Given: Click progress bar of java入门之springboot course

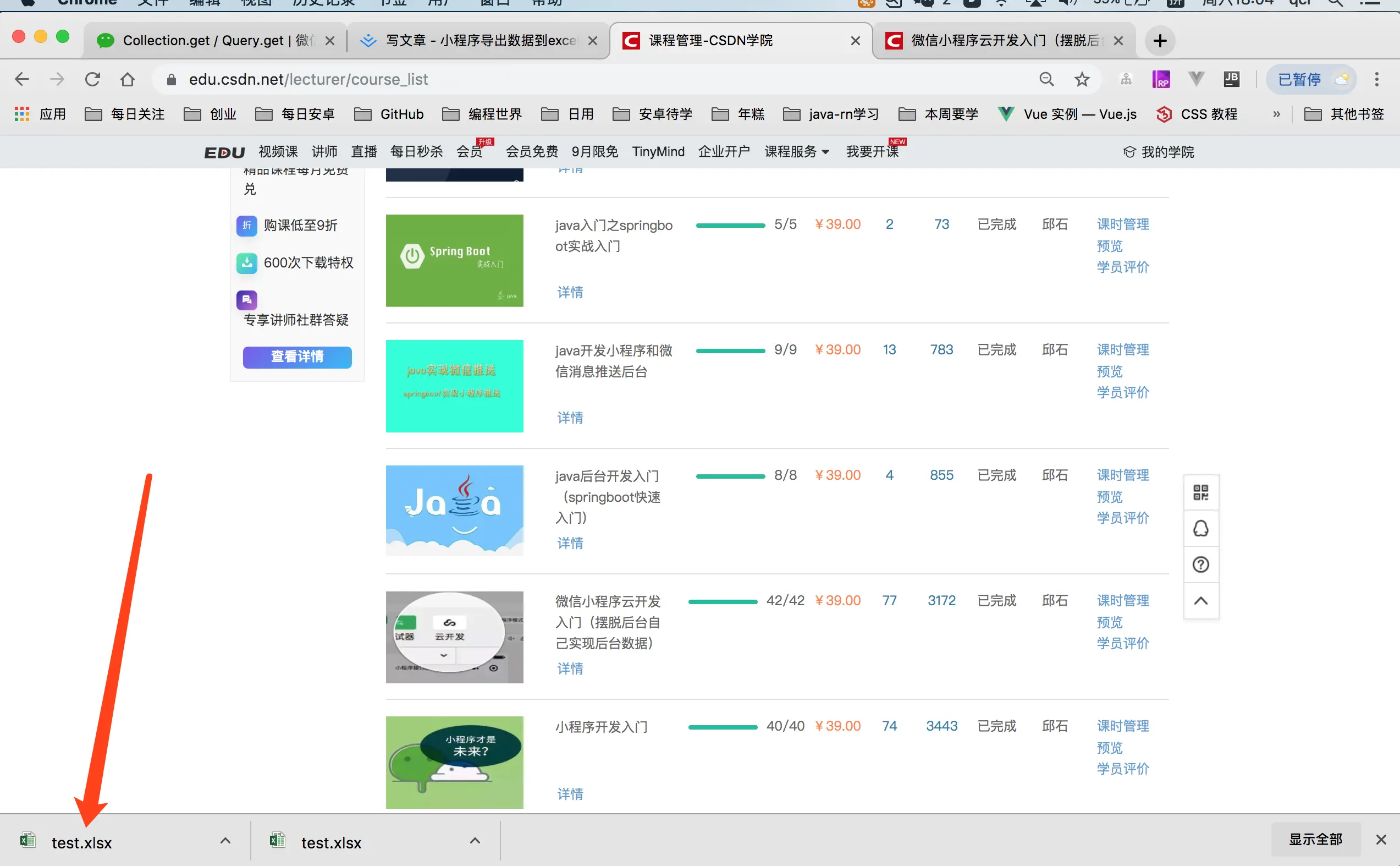Looking at the screenshot, I should coord(730,225).
